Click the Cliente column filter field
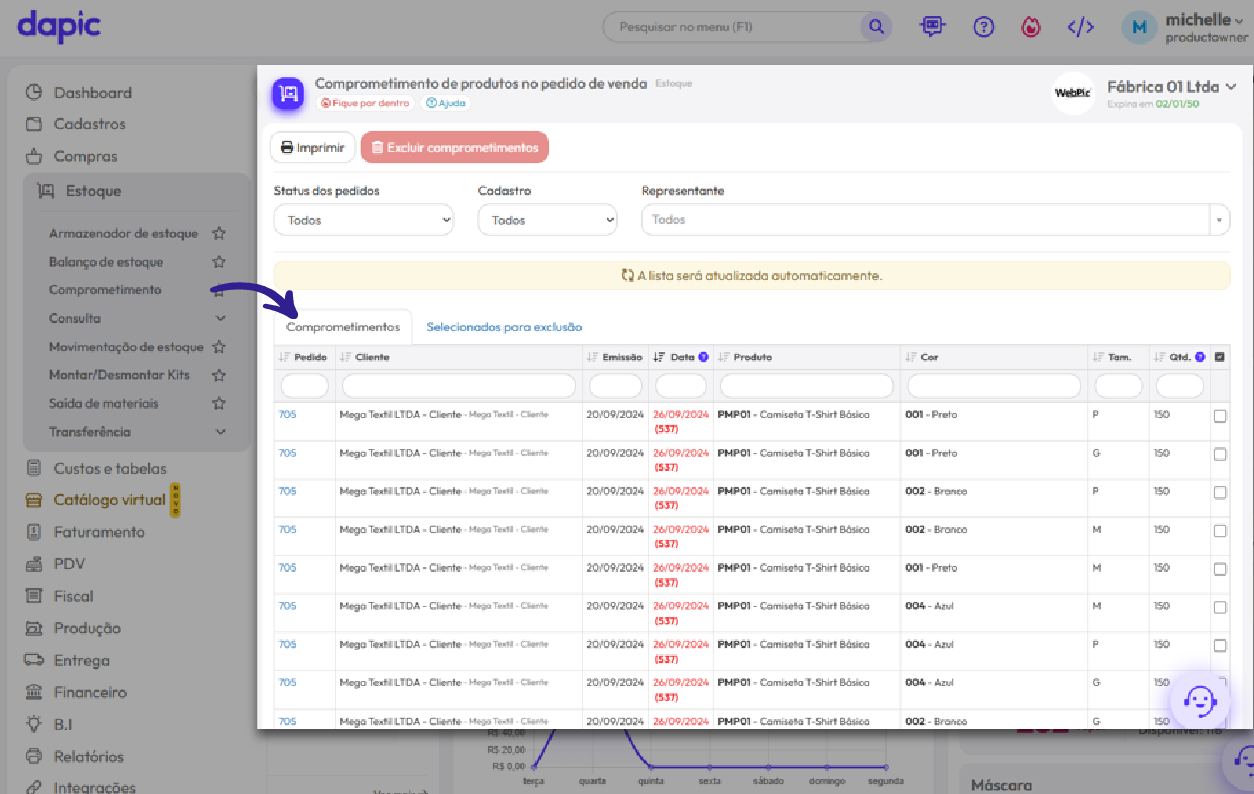The height and width of the screenshot is (794, 1254). point(458,386)
